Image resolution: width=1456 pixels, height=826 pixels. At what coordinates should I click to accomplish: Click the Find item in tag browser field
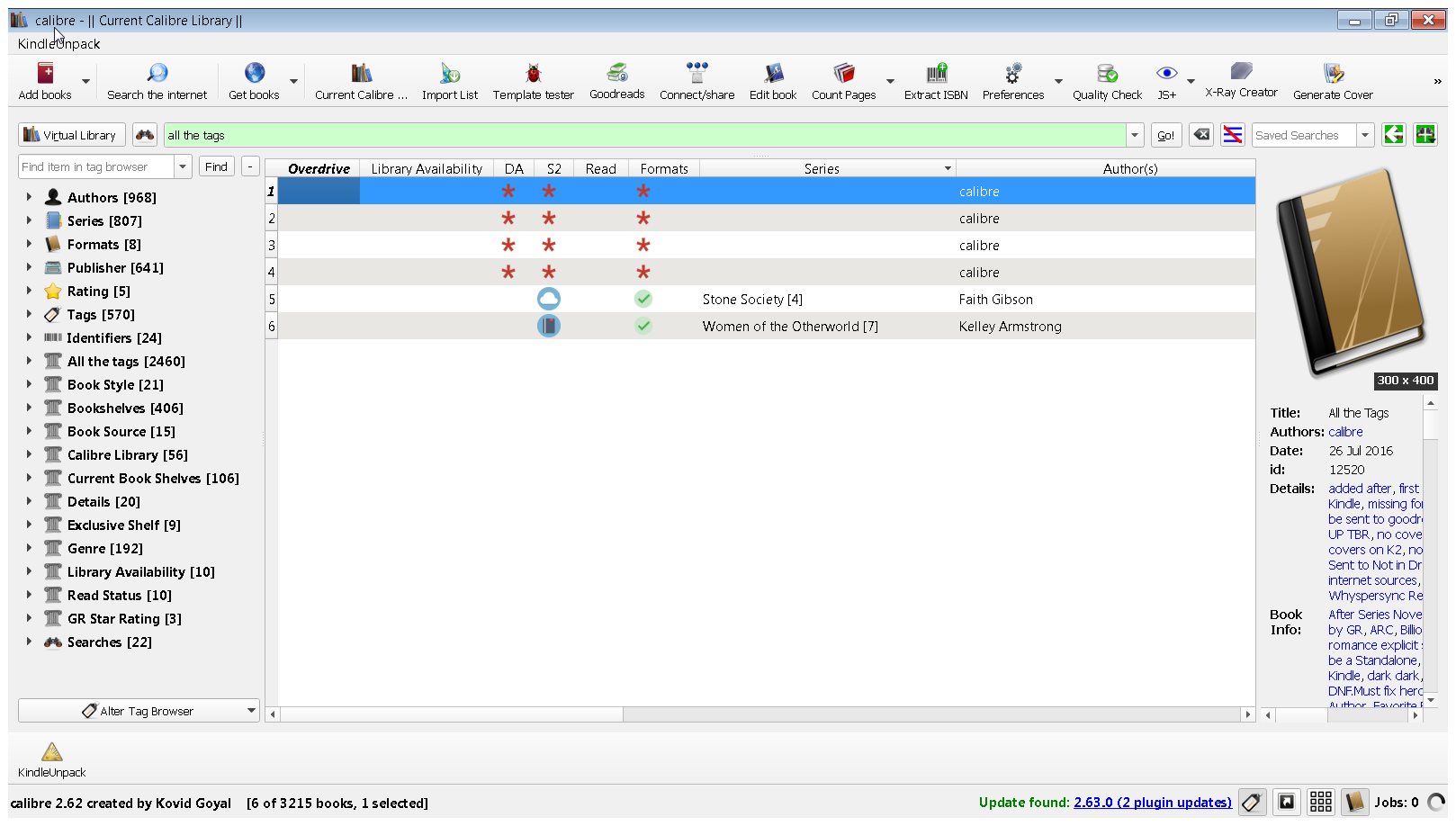95,166
